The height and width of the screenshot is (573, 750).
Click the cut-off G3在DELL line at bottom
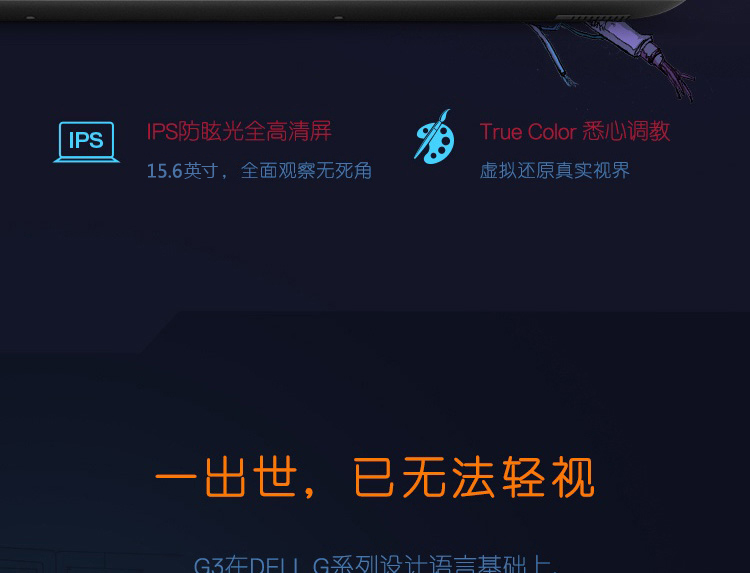[375, 564]
